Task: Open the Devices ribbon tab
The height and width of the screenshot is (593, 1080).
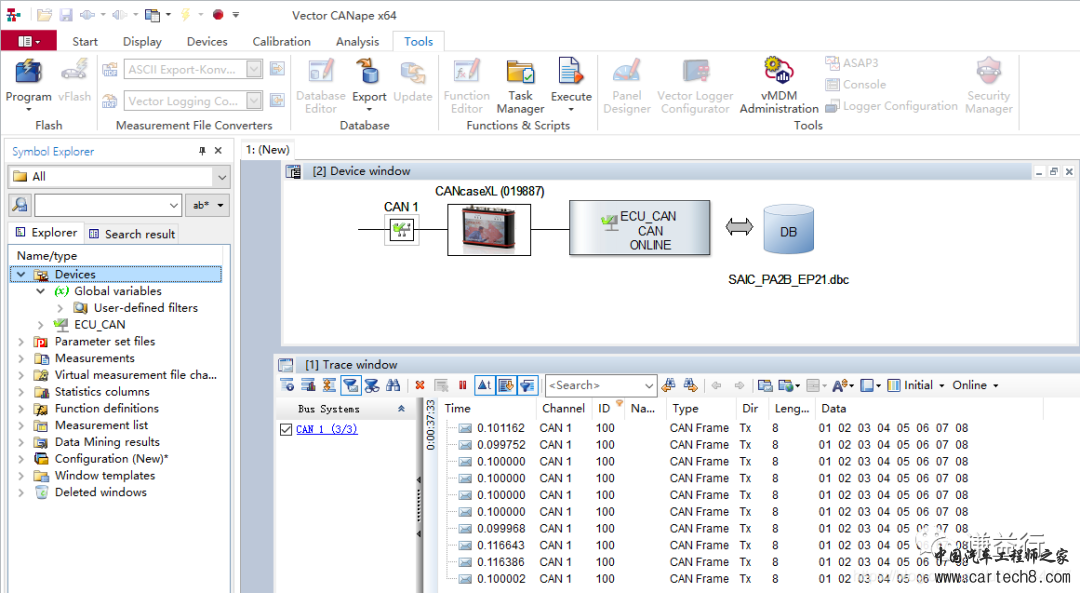Action: pyautogui.click(x=207, y=41)
